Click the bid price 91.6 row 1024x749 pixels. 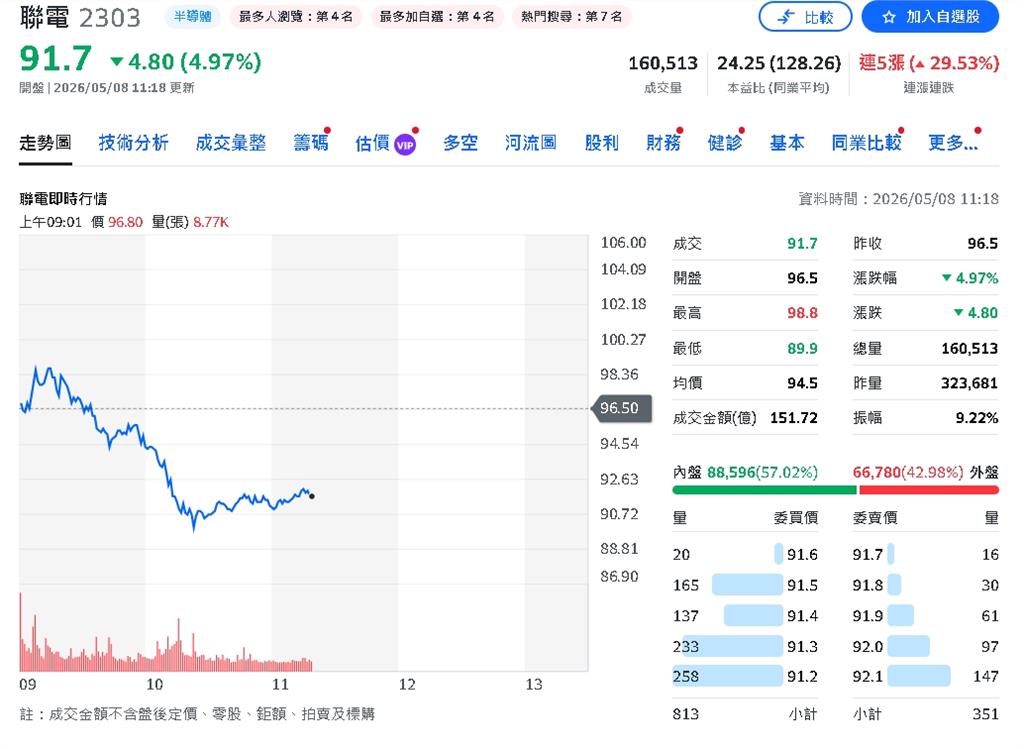(x=744, y=554)
